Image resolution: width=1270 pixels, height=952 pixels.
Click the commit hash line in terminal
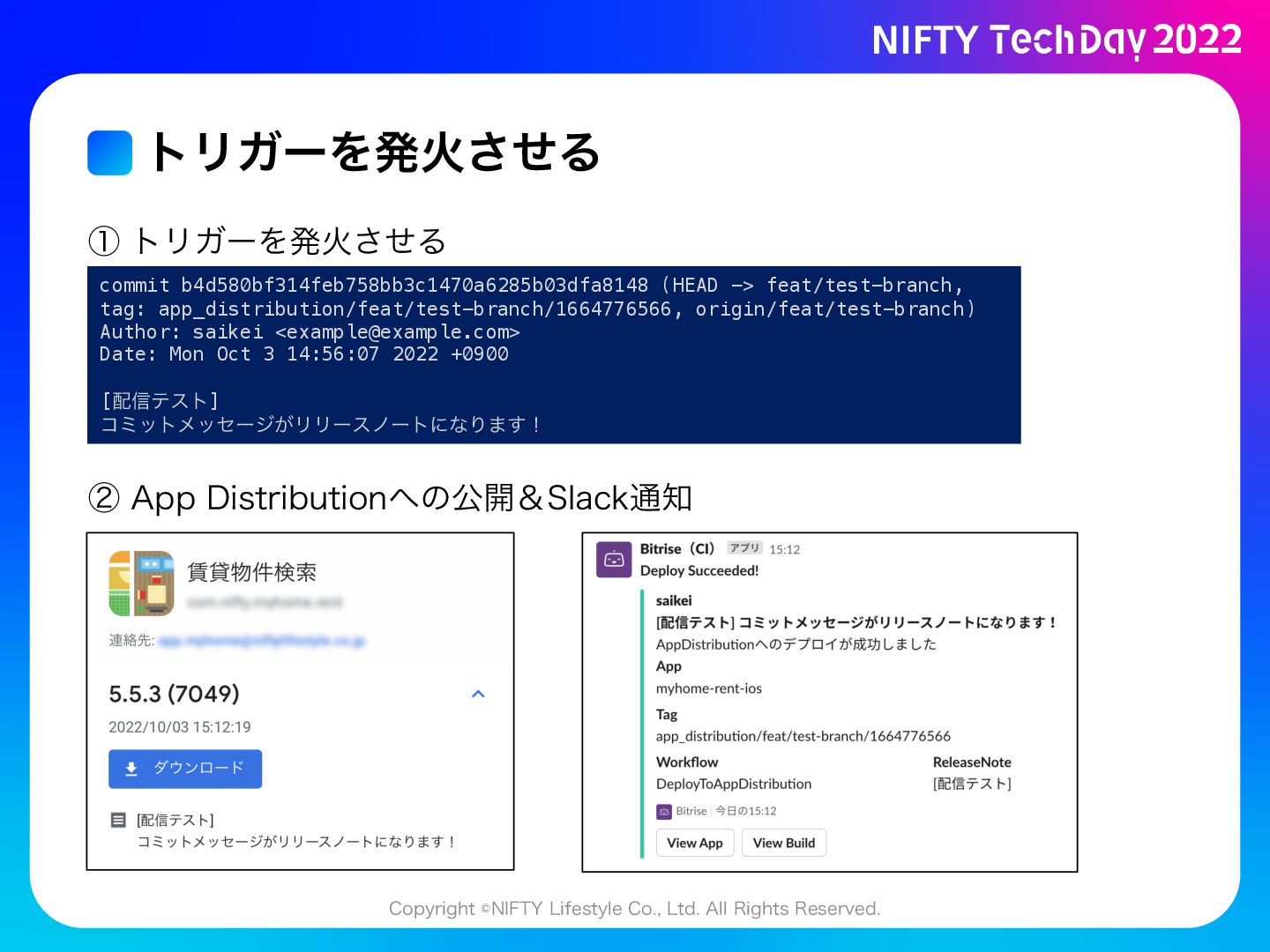(532, 285)
